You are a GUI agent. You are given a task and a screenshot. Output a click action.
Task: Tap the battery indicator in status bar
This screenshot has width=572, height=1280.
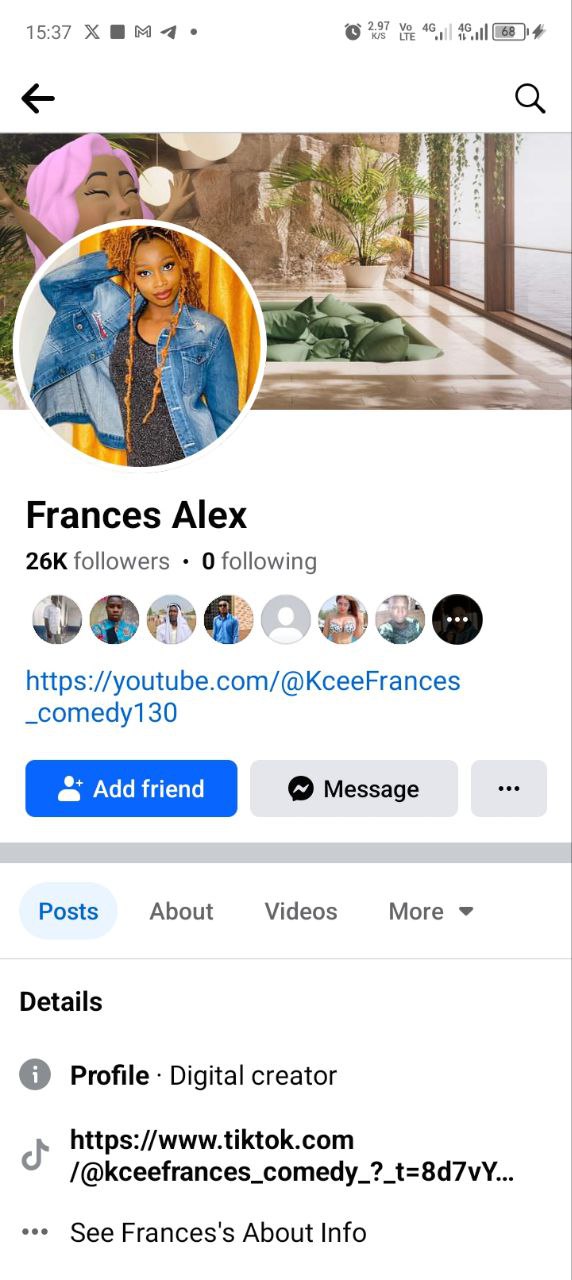pyautogui.click(x=509, y=31)
